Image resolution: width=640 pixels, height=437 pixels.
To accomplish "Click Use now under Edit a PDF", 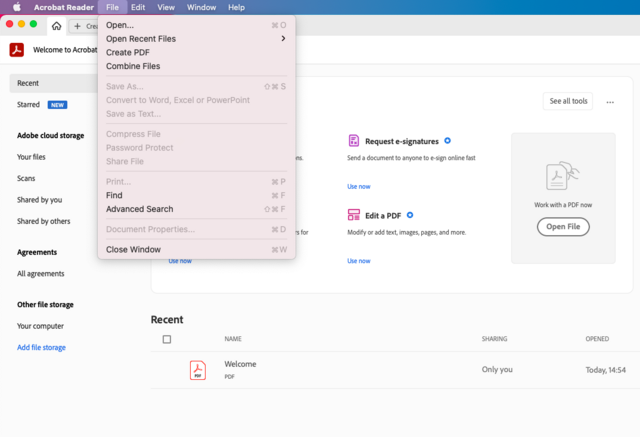I will [359, 261].
